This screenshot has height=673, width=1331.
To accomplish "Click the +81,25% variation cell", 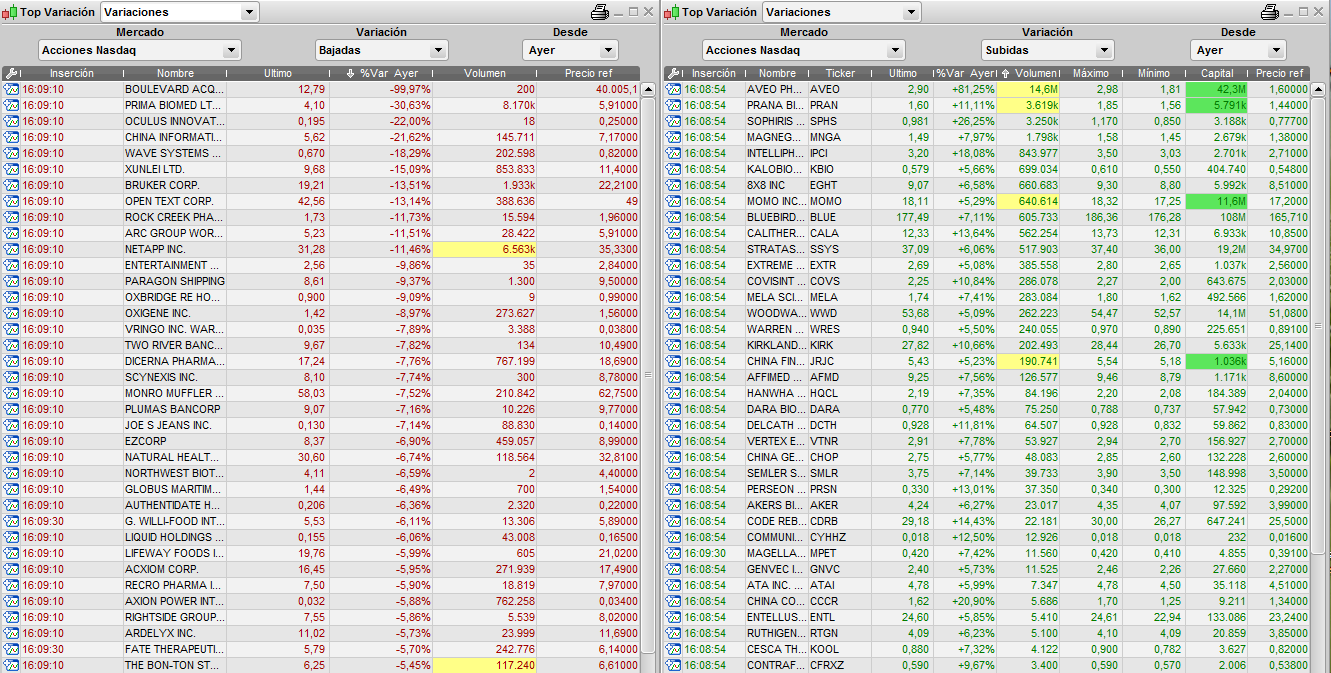I will coord(966,89).
